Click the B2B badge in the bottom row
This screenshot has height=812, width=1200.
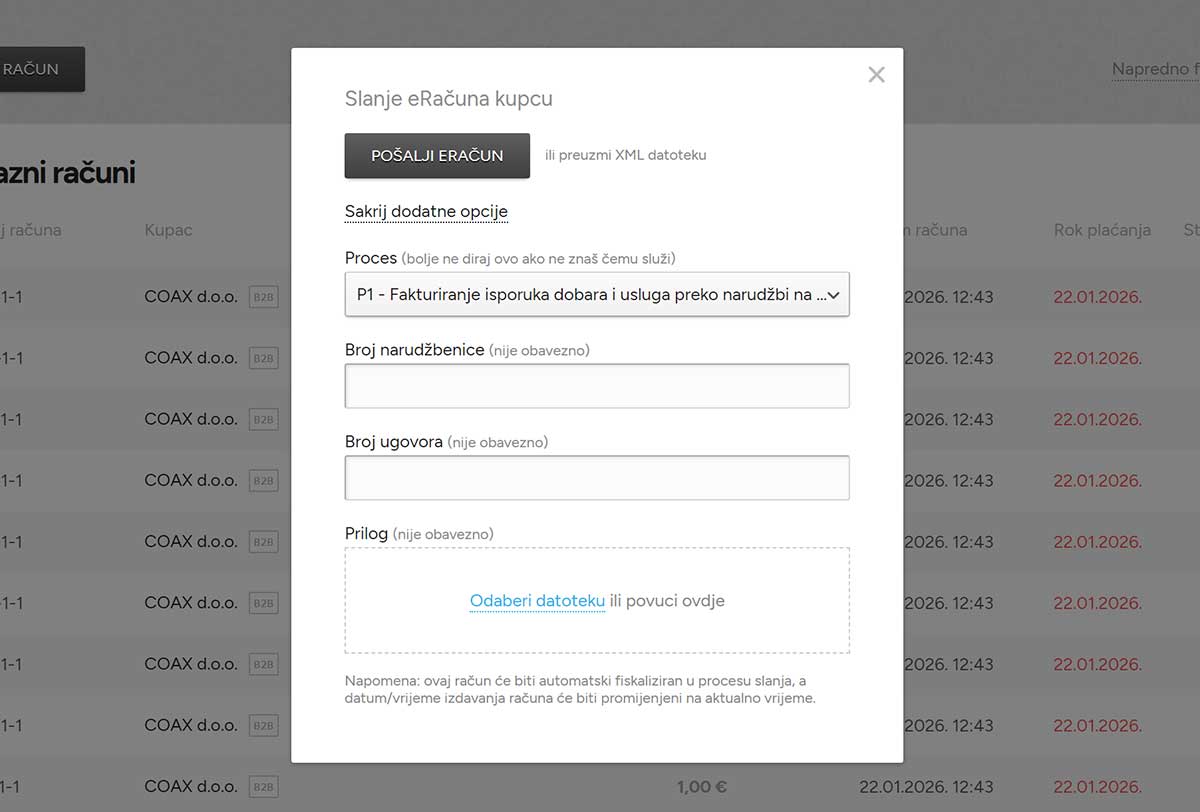click(x=263, y=787)
